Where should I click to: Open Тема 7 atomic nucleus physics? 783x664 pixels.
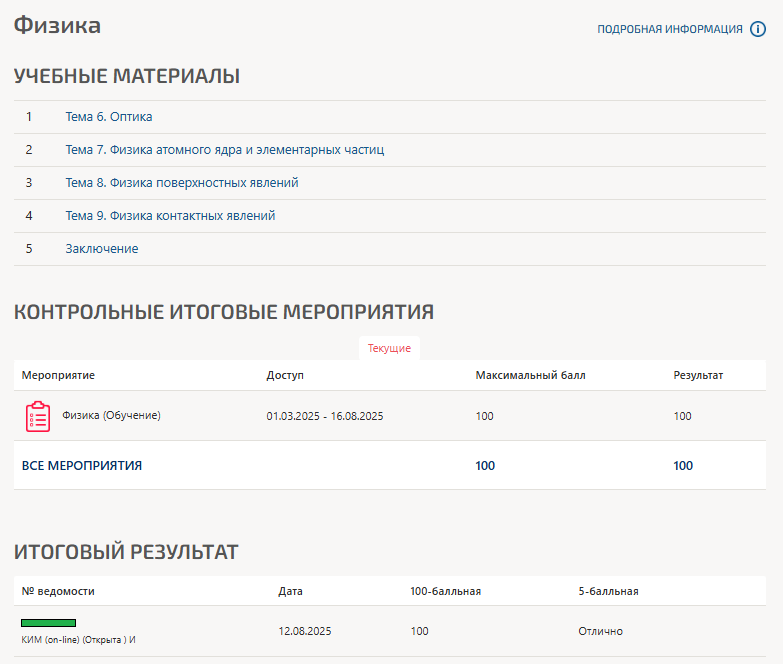point(224,150)
